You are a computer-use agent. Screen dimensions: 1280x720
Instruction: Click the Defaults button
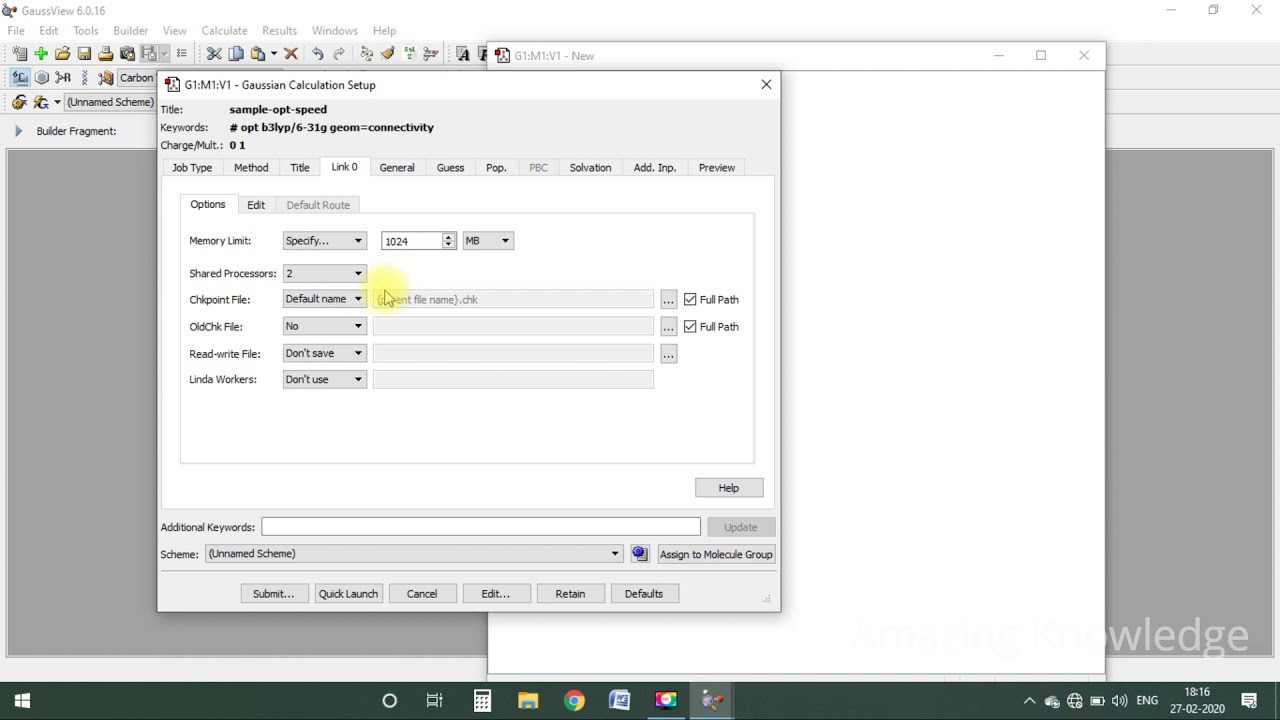click(644, 594)
